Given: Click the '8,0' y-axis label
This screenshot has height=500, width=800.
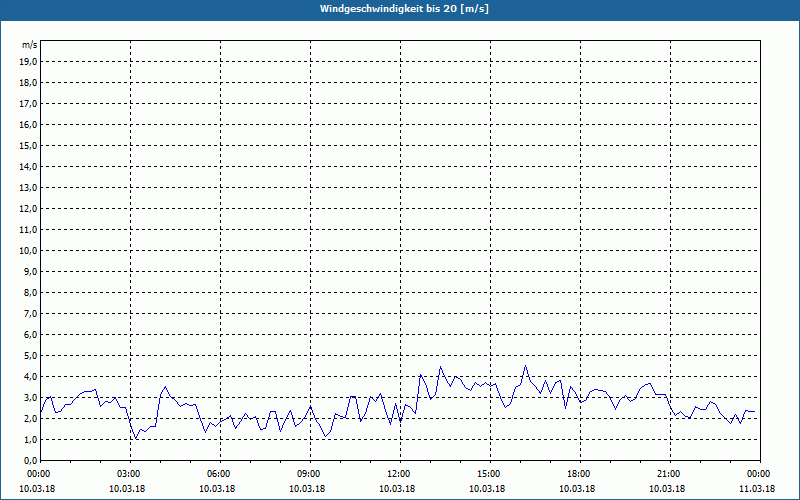Looking at the screenshot, I should click(30, 292).
